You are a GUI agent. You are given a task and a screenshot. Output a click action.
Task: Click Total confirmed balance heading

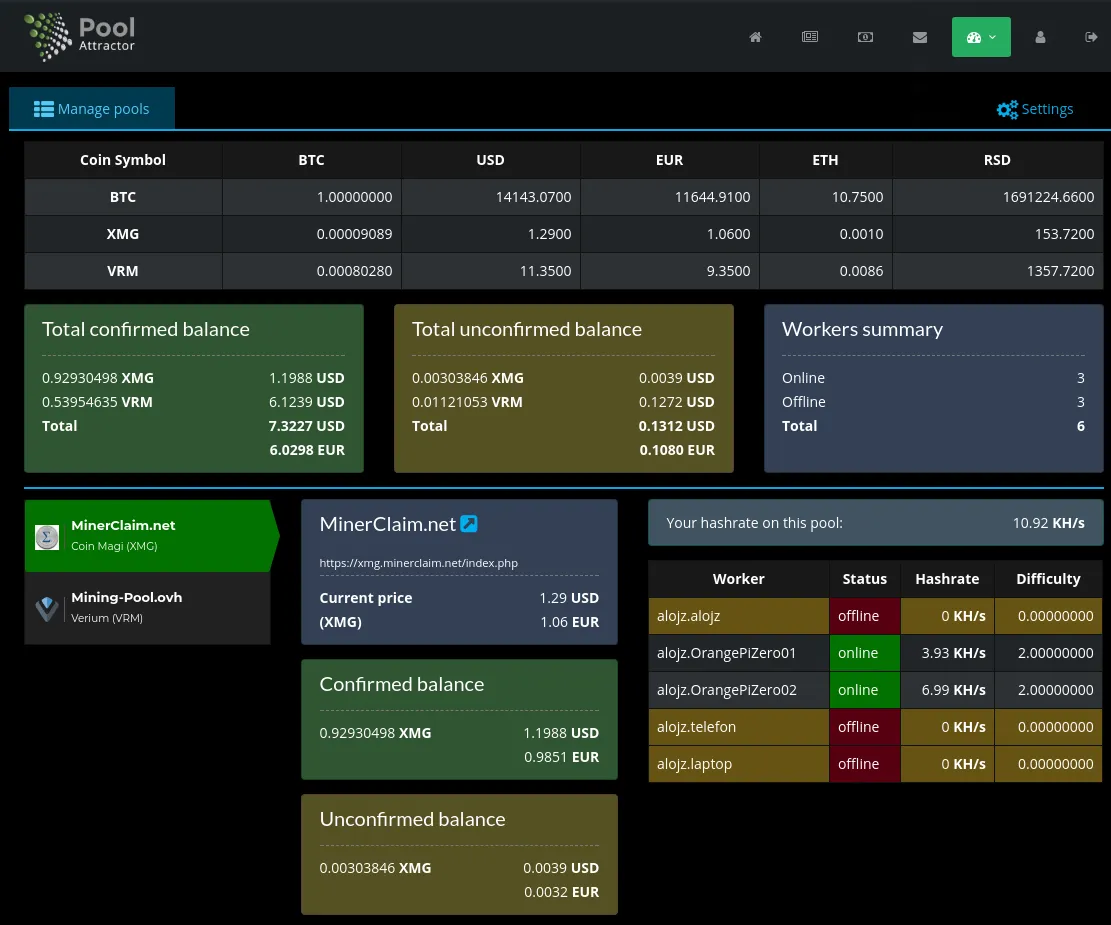coord(145,330)
